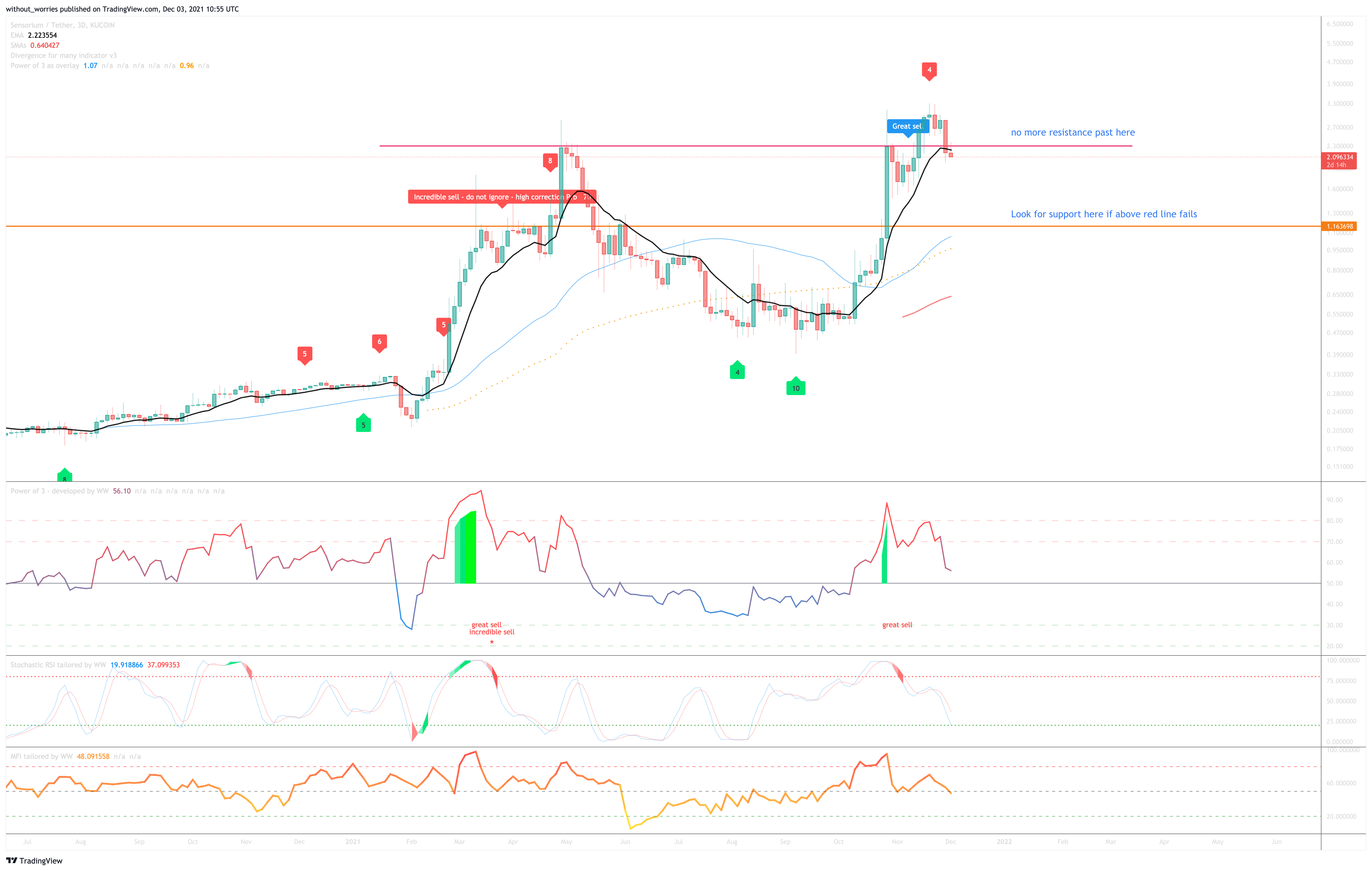
Task: Click 'Divergence for many indicator v3' legend
Action: (x=63, y=56)
